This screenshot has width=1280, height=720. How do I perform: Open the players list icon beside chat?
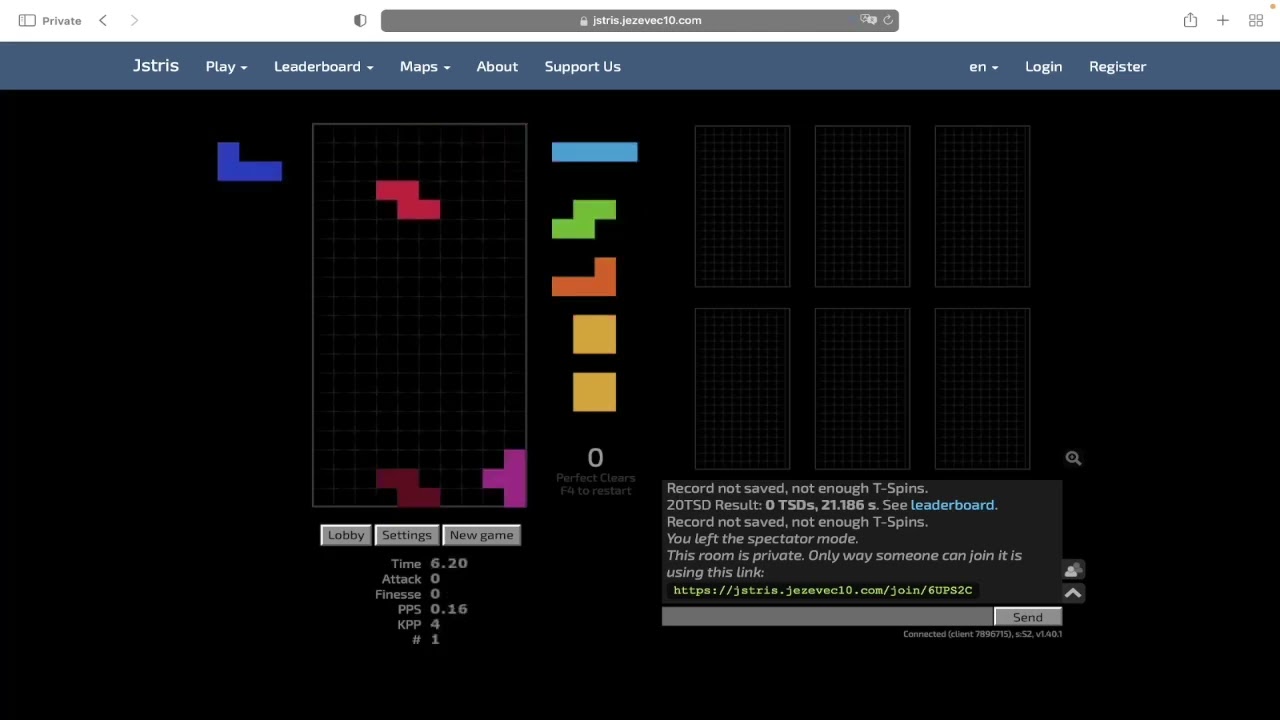(x=1073, y=570)
